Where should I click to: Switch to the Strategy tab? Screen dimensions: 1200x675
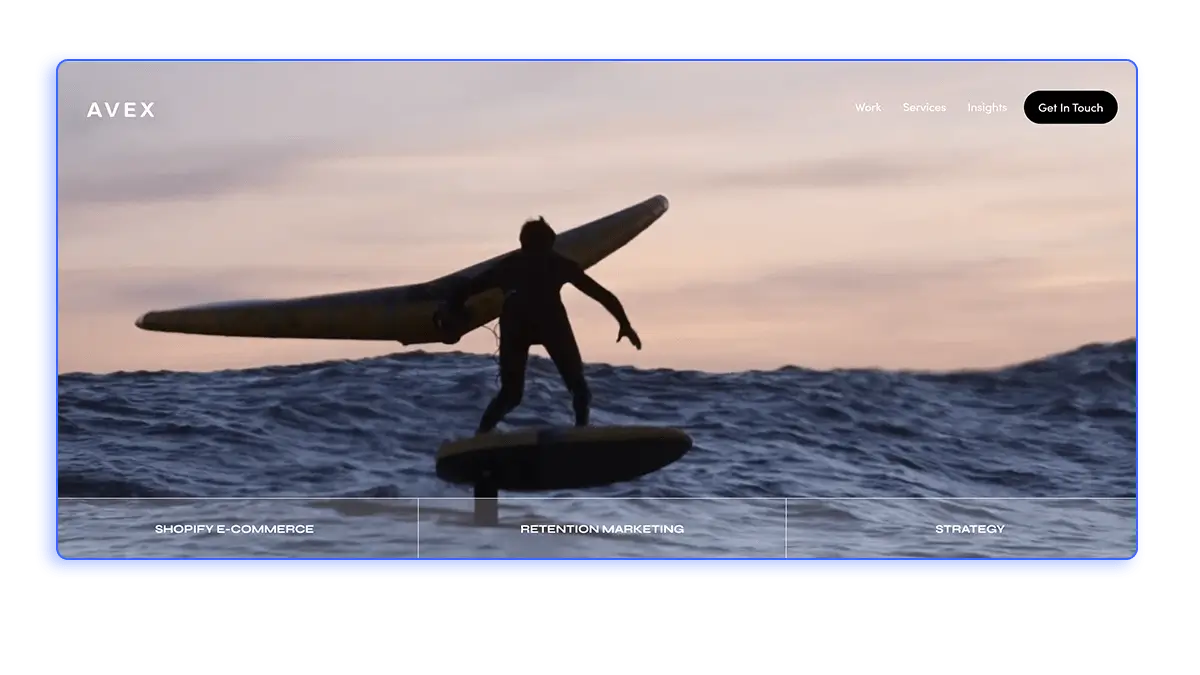[x=969, y=529]
